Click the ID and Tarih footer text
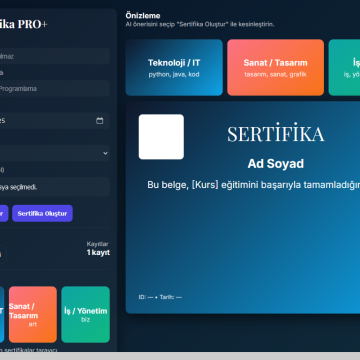This screenshot has height=360, width=360. [x=160, y=297]
